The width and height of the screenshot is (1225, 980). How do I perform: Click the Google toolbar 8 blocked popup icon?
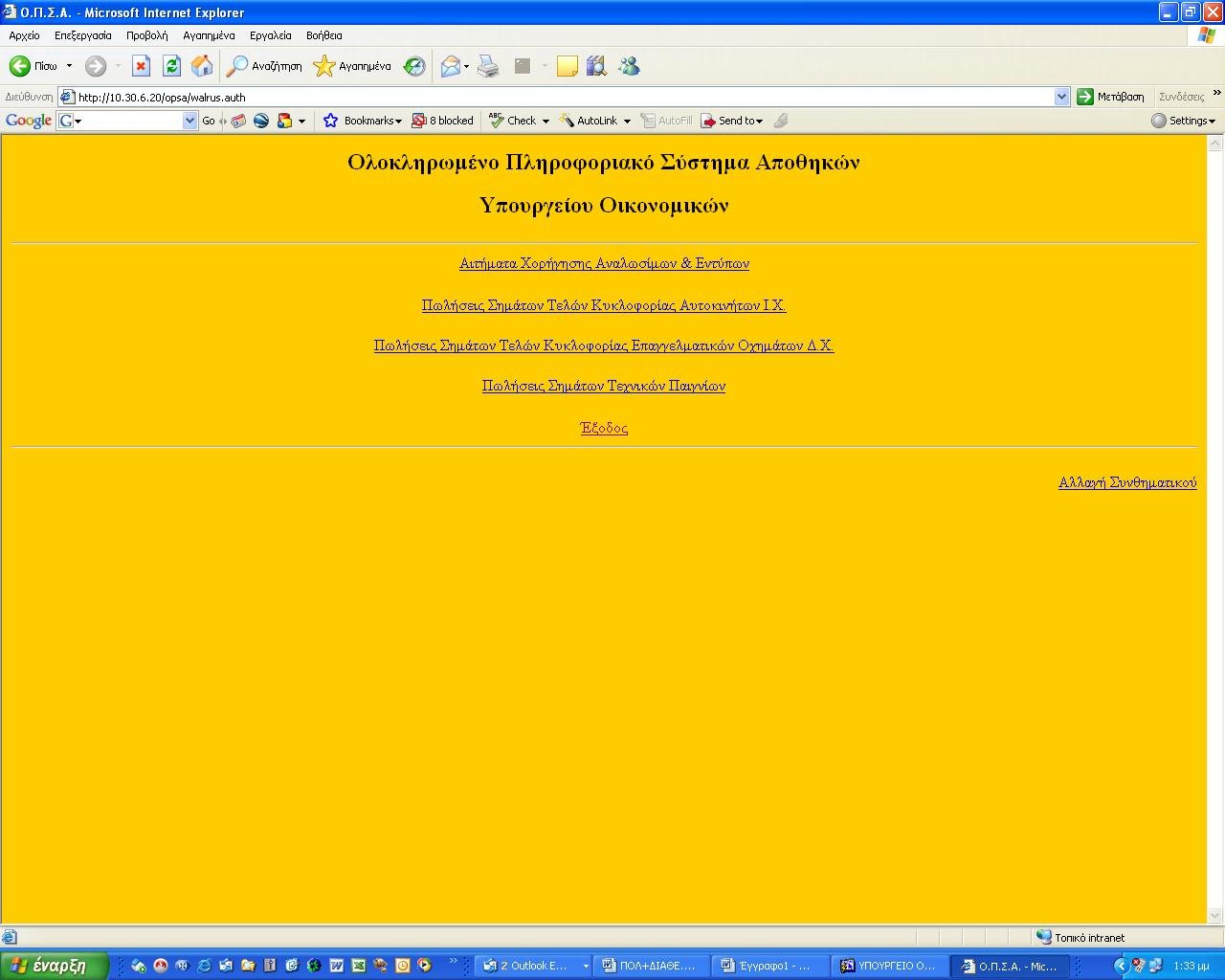[442, 121]
